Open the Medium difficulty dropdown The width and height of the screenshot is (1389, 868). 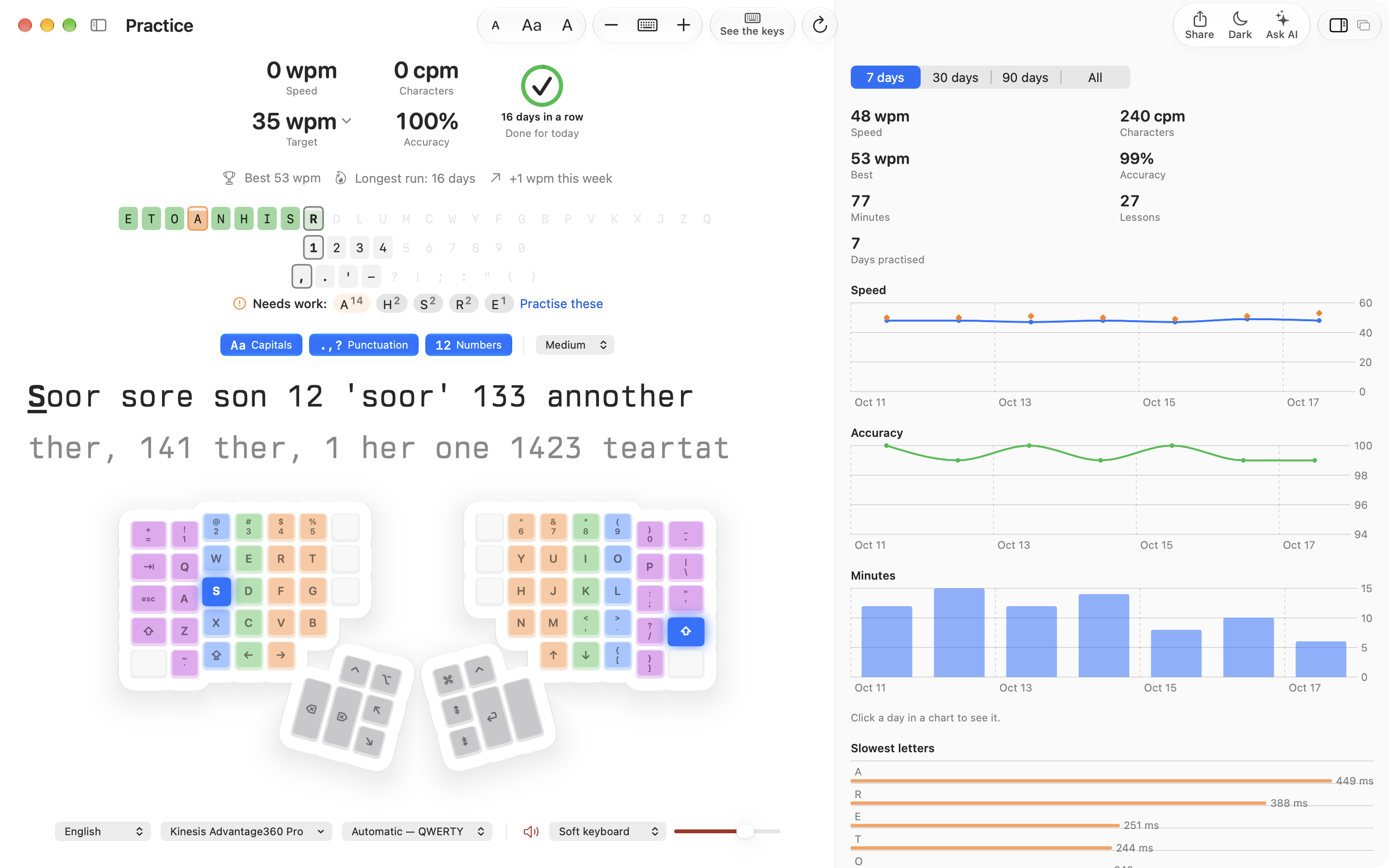click(x=574, y=345)
